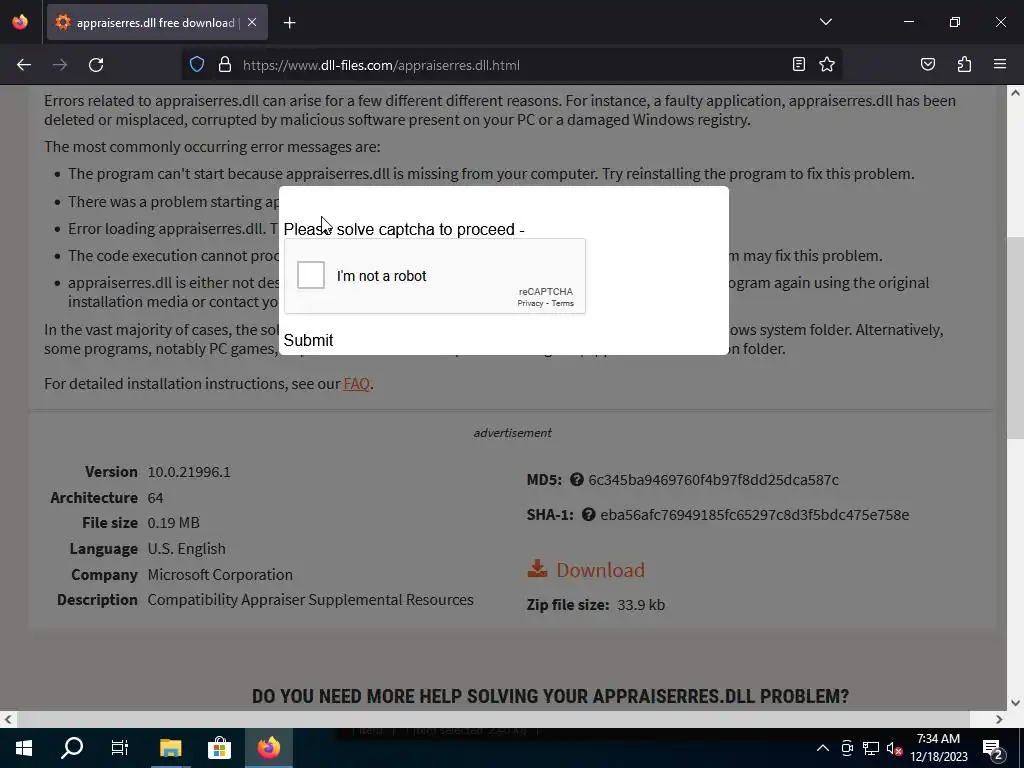
Task: Open the Windows Start menu
Action: point(24,748)
